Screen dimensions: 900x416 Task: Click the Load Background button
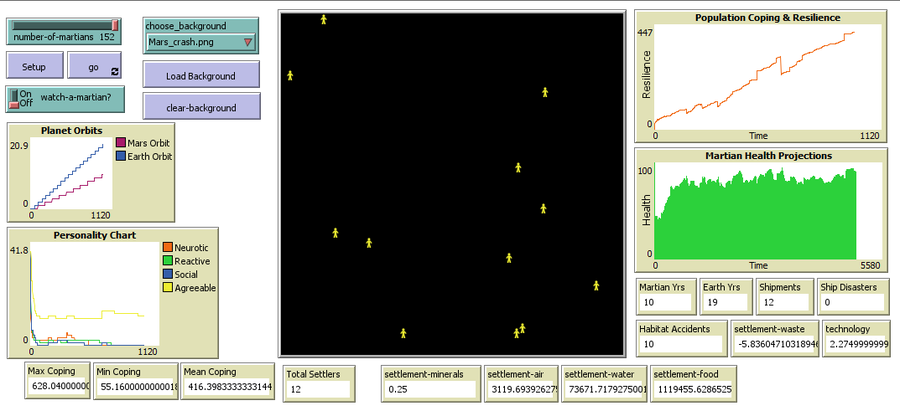click(201, 75)
